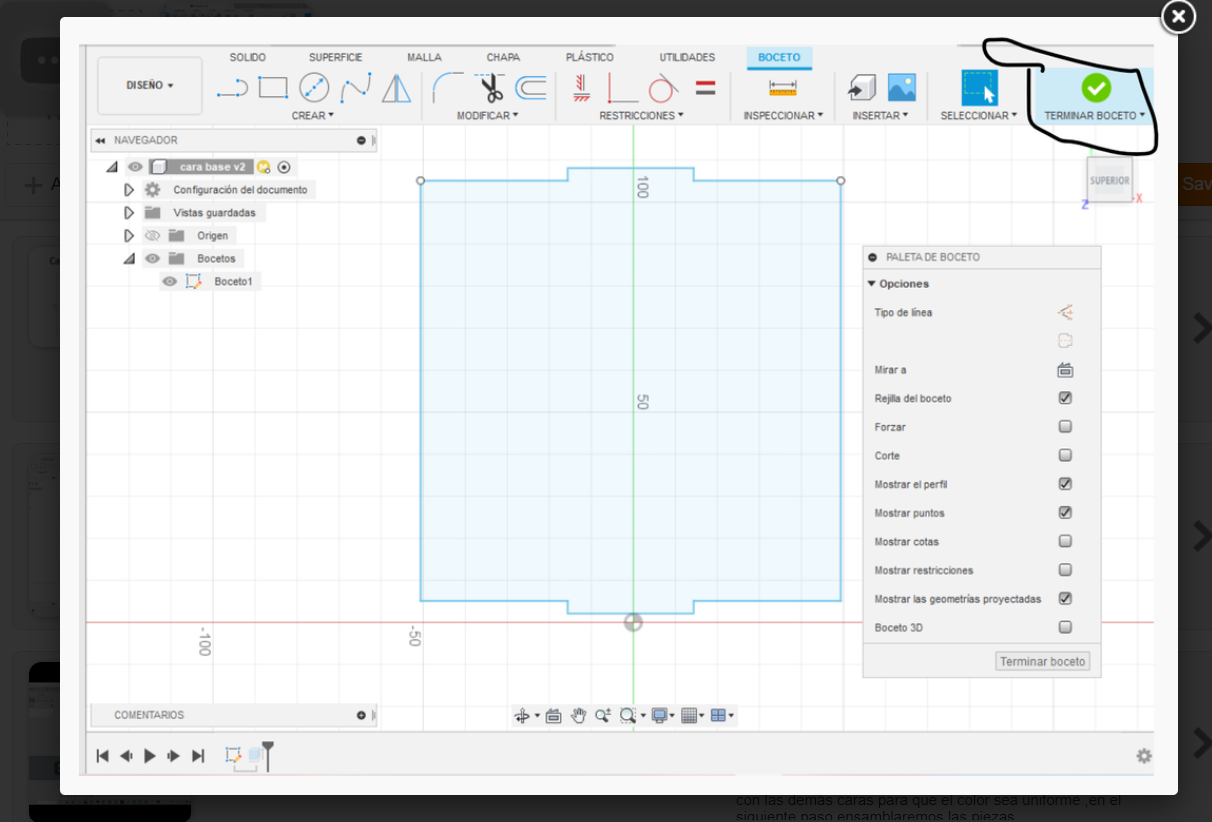Toggle visibility eye of Origen folder
The width and height of the screenshot is (1212, 822).
click(152, 236)
